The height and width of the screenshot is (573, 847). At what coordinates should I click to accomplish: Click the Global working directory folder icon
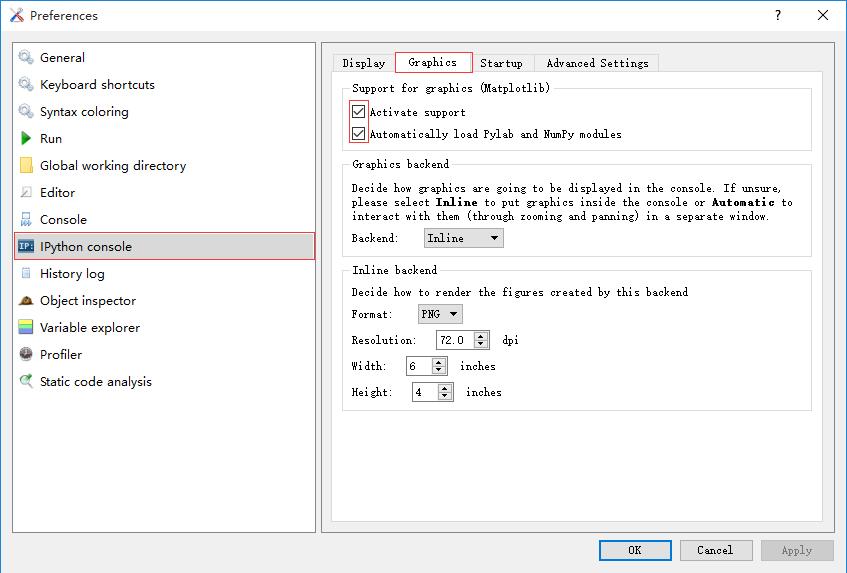(26, 165)
